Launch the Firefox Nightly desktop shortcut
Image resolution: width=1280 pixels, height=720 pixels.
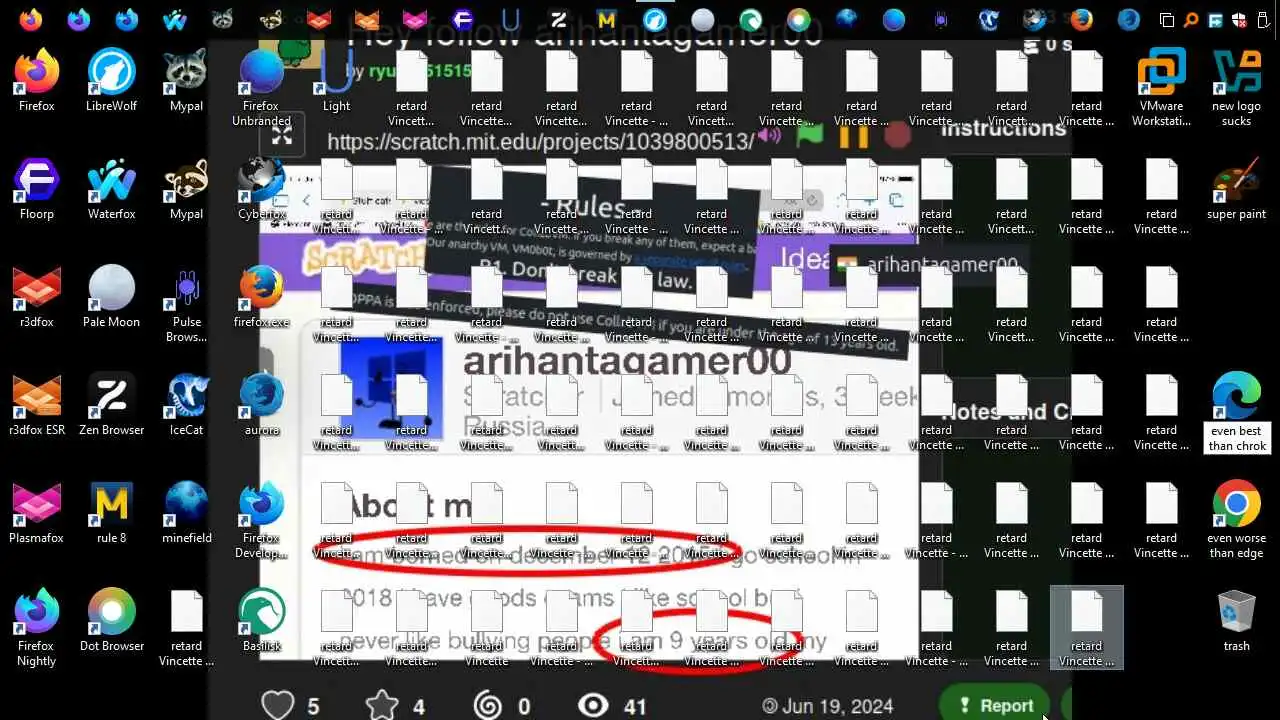[x=37, y=626]
